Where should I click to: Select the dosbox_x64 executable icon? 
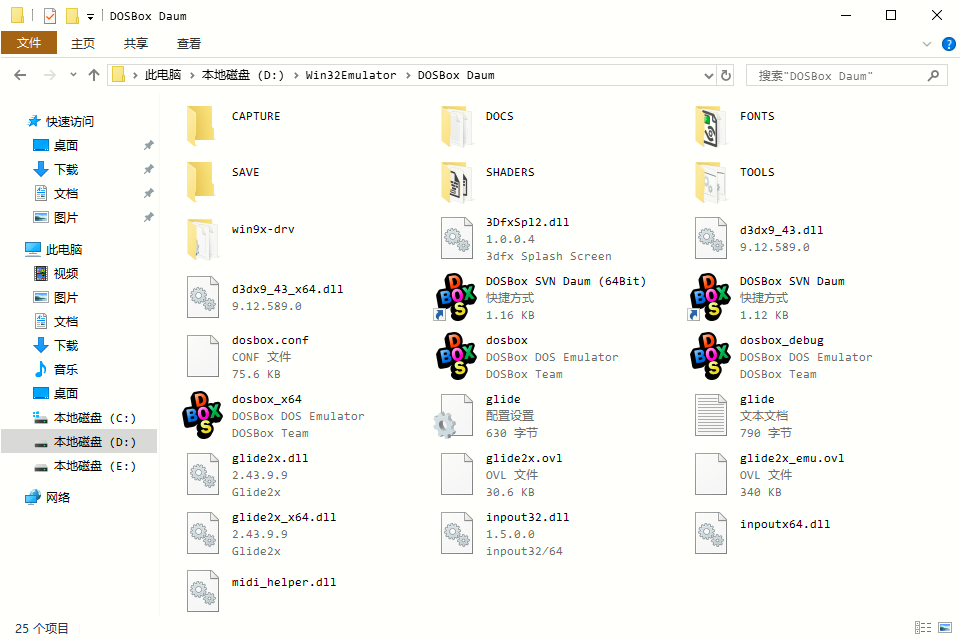[x=203, y=415]
